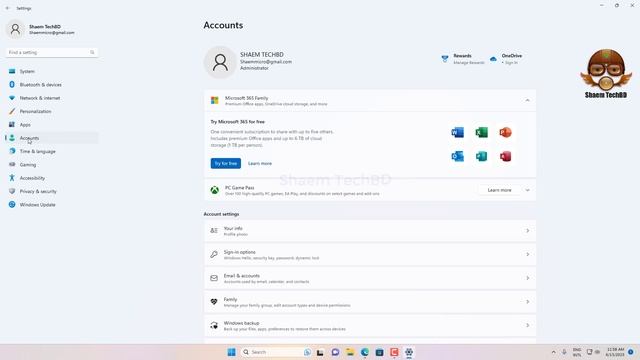The width and height of the screenshot is (640, 360).
Task: Open the Windows Start menu
Action: [231, 352]
